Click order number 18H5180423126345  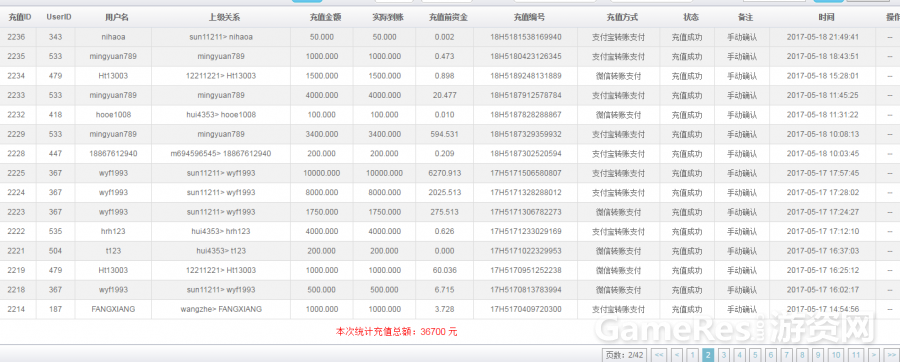pos(526,57)
